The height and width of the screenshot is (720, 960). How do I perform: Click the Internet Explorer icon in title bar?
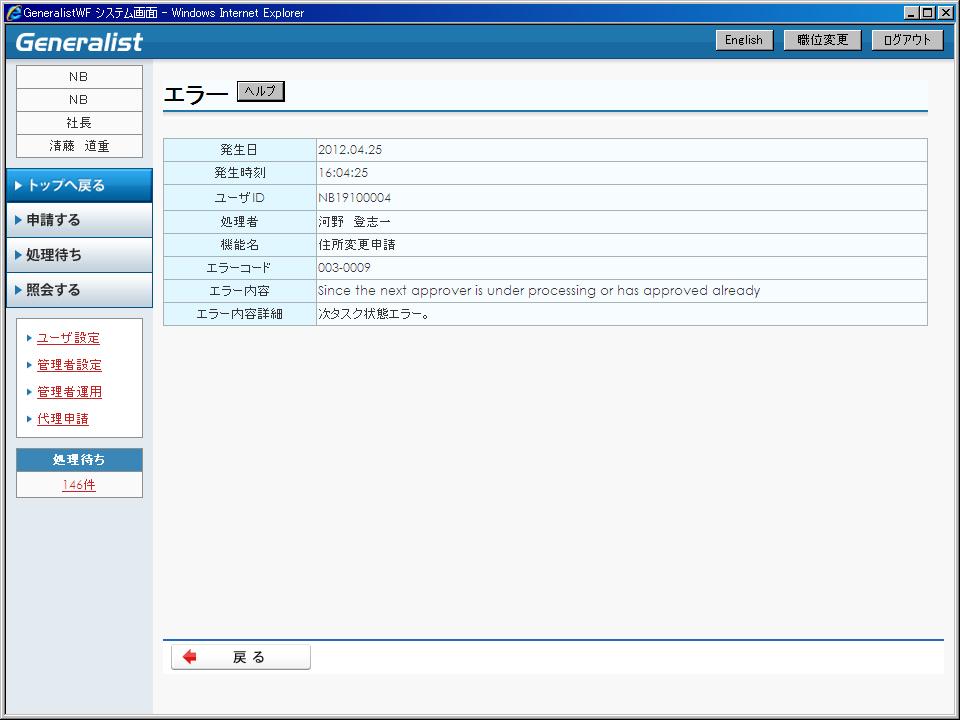pyautogui.click(x=13, y=13)
